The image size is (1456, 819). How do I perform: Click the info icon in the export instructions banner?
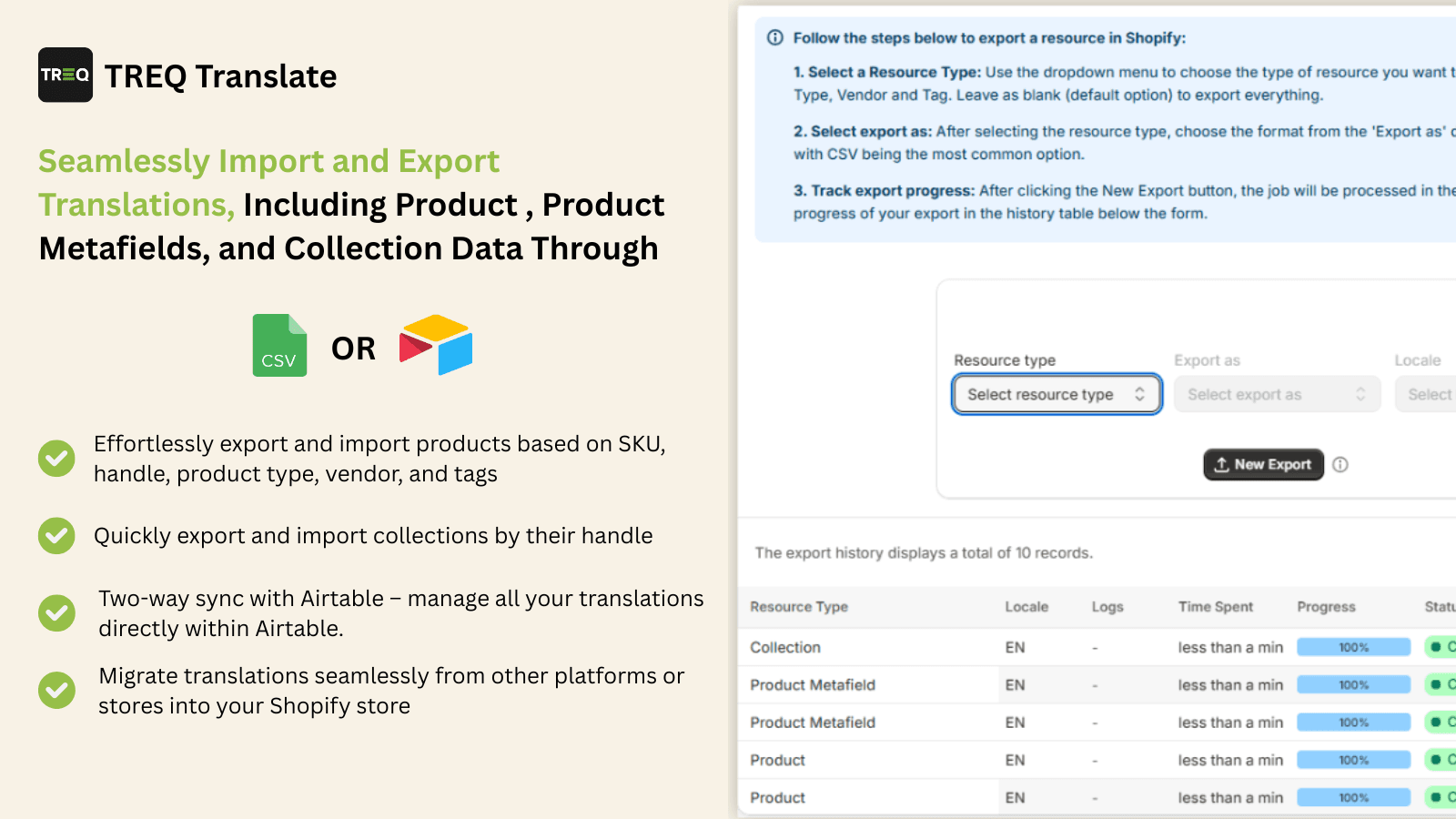coord(774,38)
